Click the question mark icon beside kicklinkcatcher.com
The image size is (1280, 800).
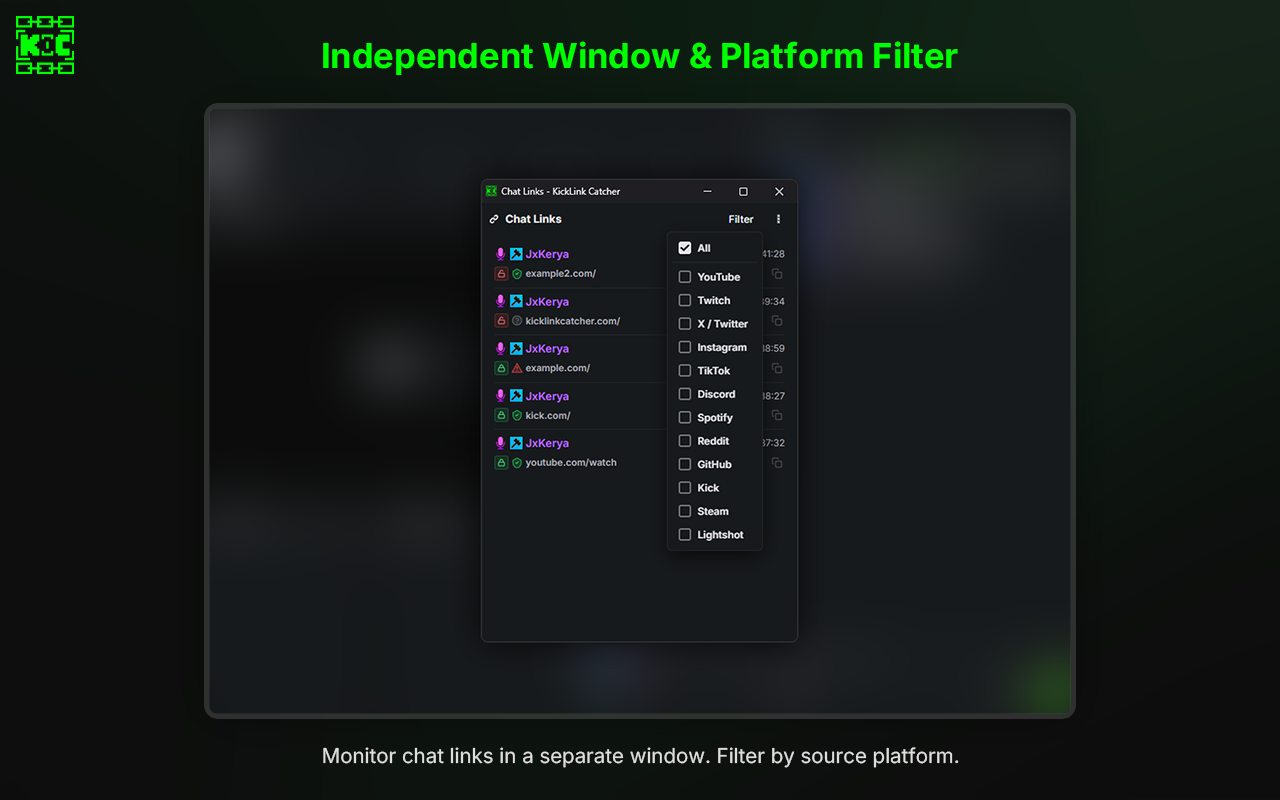coord(517,321)
